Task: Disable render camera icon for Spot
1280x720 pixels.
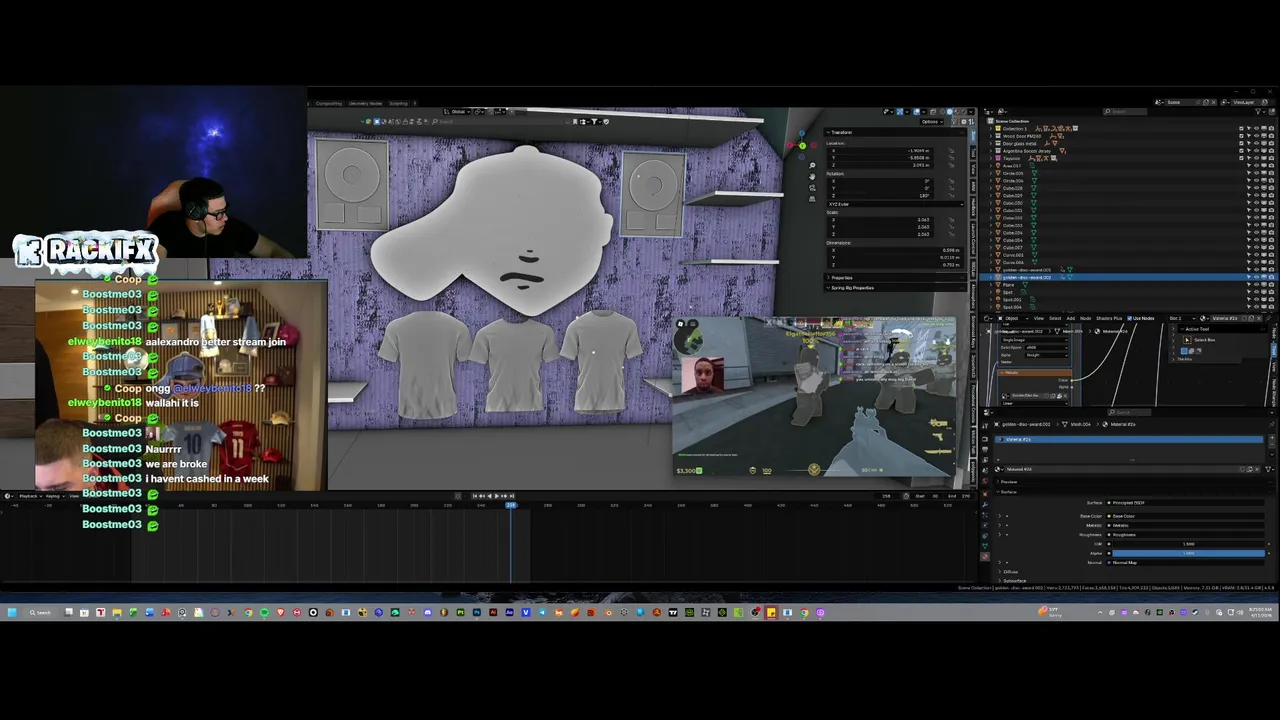Action: tap(1271, 292)
